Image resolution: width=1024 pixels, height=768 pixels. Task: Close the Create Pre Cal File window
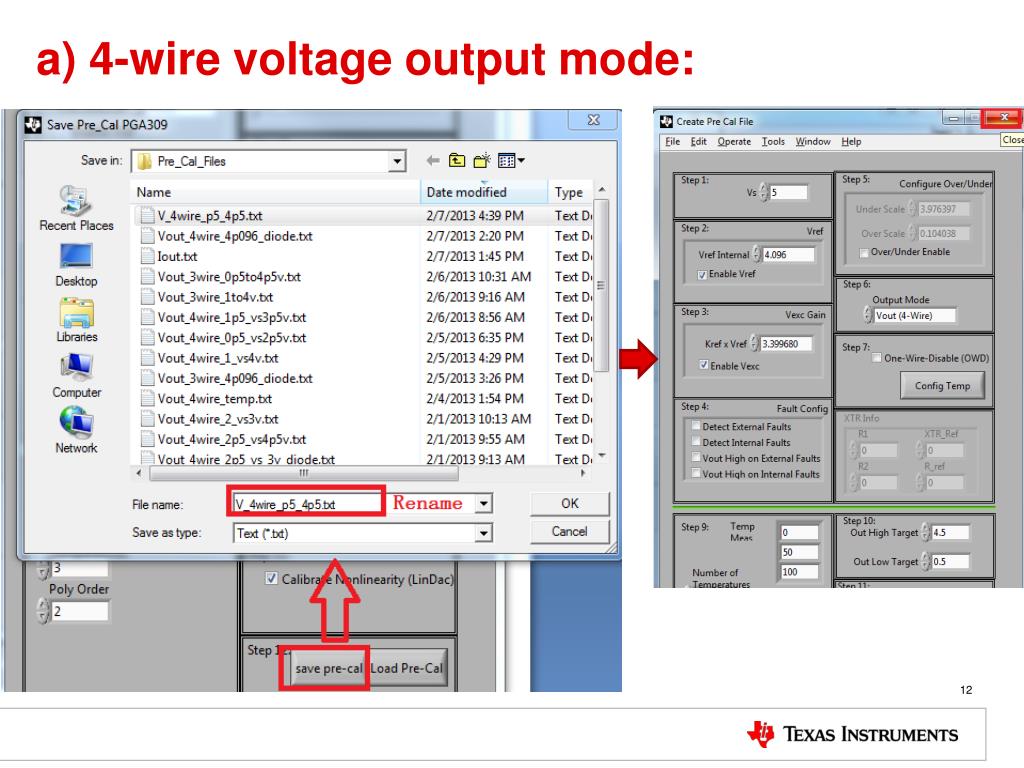1004,118
